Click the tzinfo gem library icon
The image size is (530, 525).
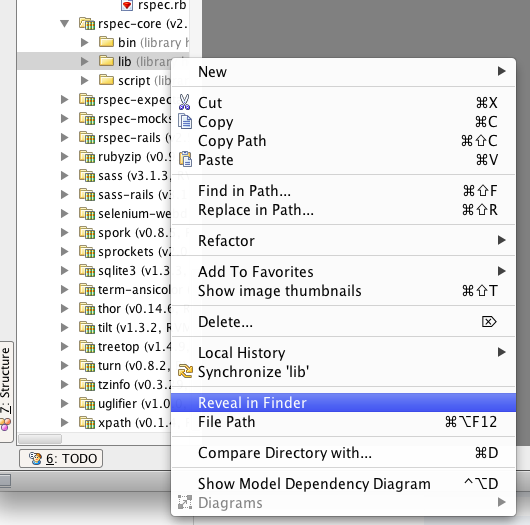[x=87, y=384]
